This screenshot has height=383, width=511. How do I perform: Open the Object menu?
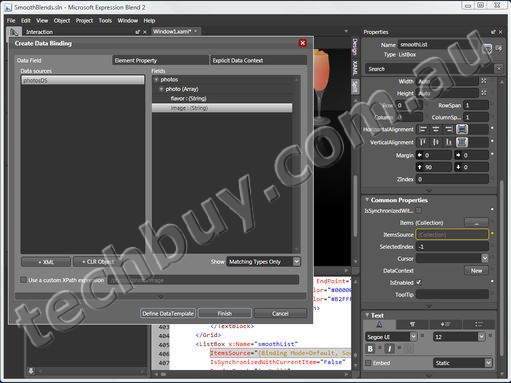pyautogui.click(x=62, y=21)
